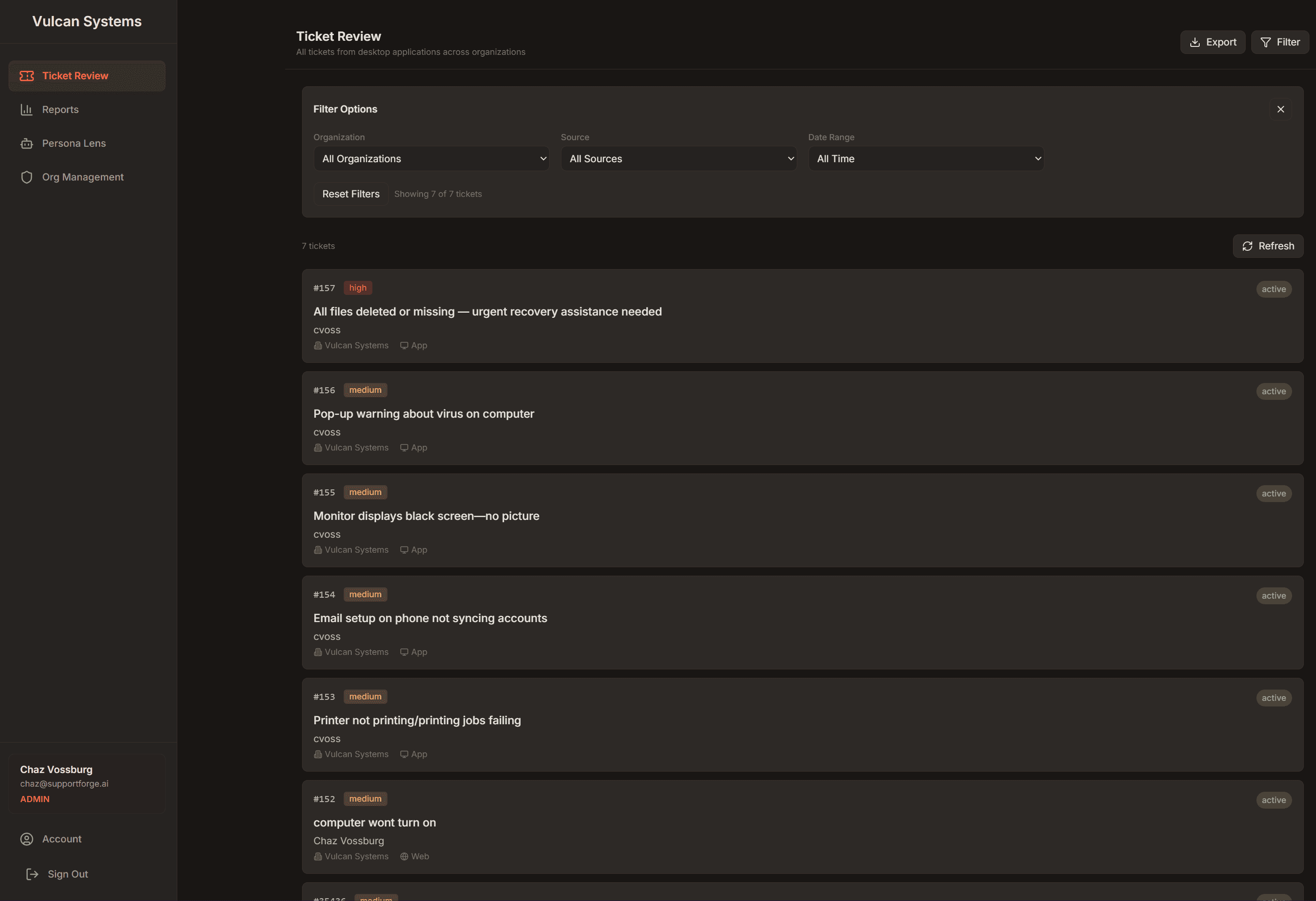The image size is (1316, 901).
Task: Open the All Sources dropdown
Action: point(678,158)
